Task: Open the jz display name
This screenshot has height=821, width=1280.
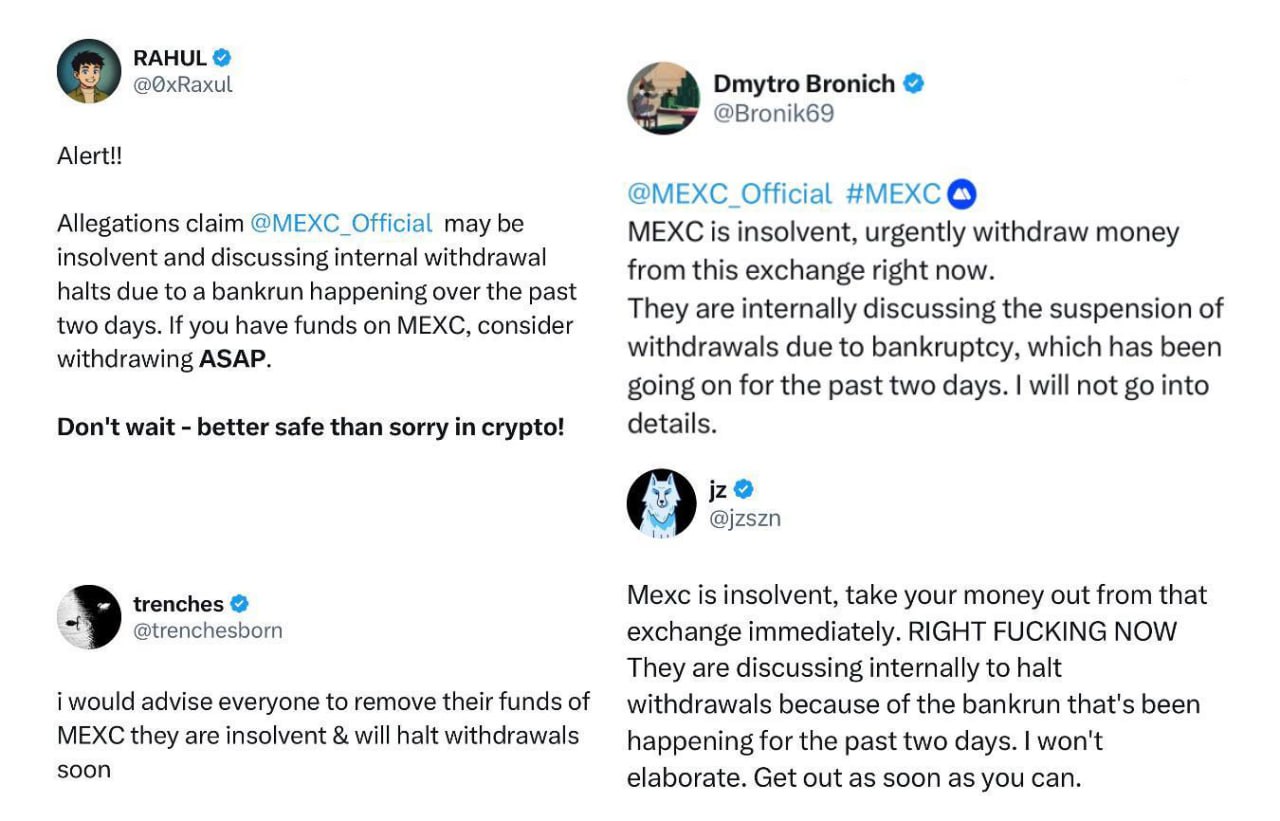Action: [717, 490]
